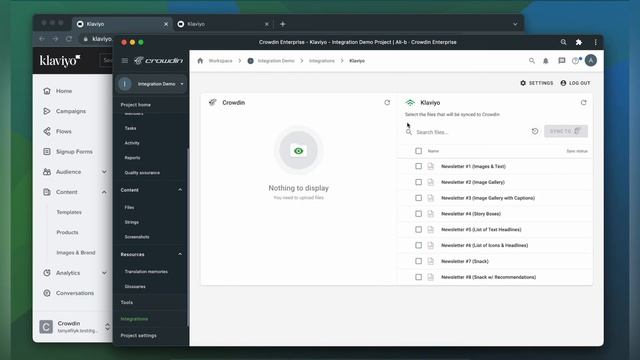
Task: Open Templates in Klaviyo sidebar
Action: (69, 212)
